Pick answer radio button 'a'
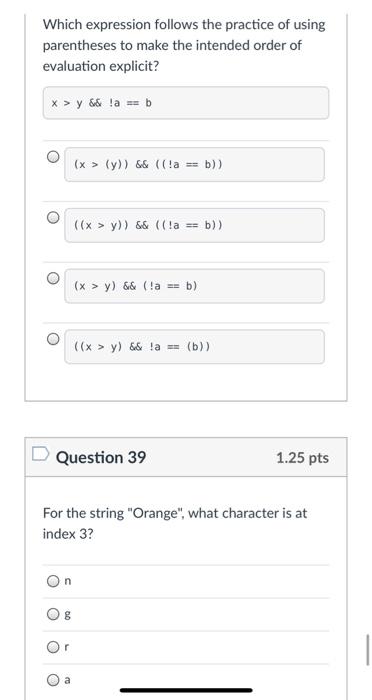Viewport: 372px width, 700px height. (x=53, y=680)
